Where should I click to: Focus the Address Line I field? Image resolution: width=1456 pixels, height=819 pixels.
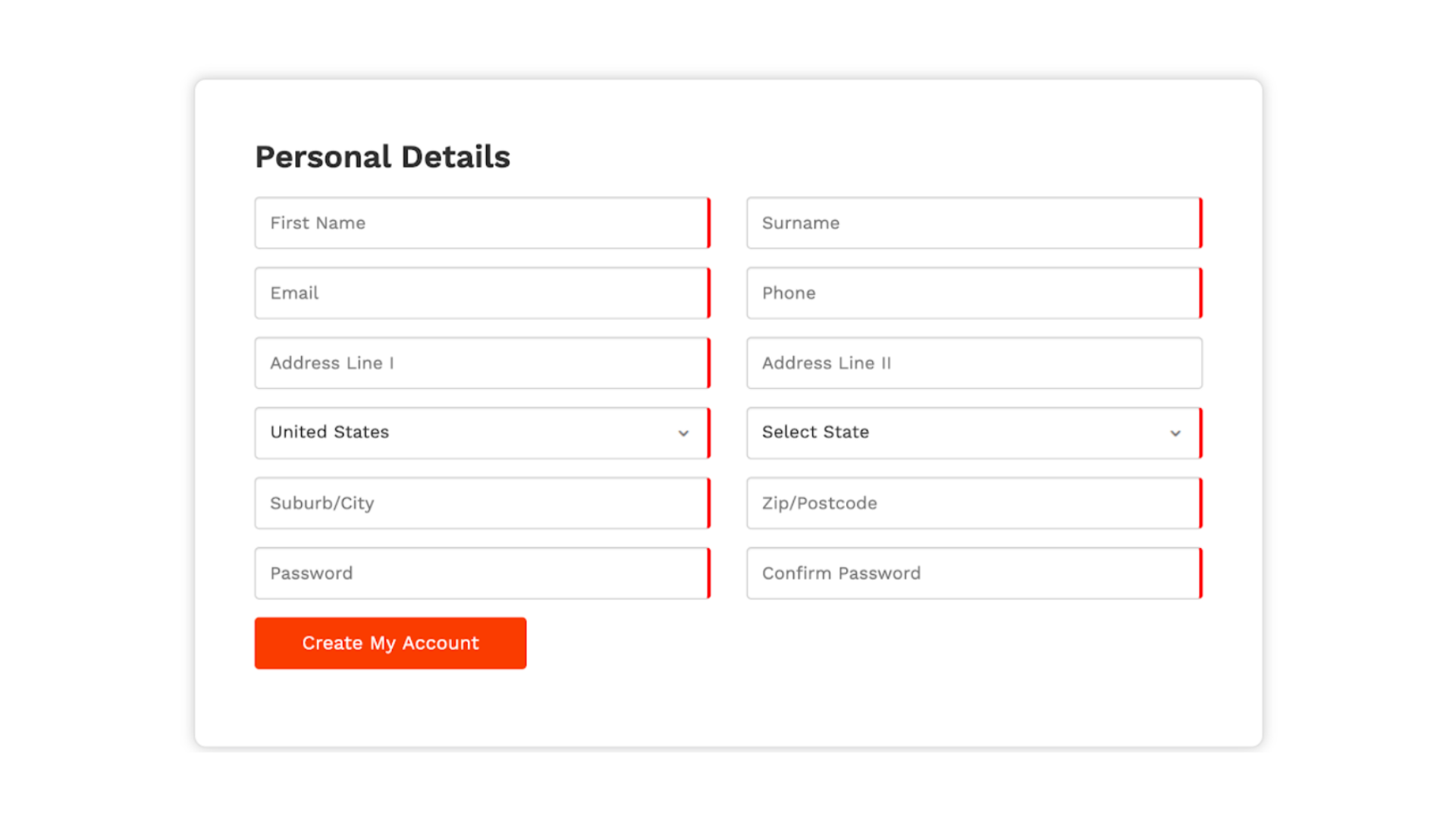(482, 363)
